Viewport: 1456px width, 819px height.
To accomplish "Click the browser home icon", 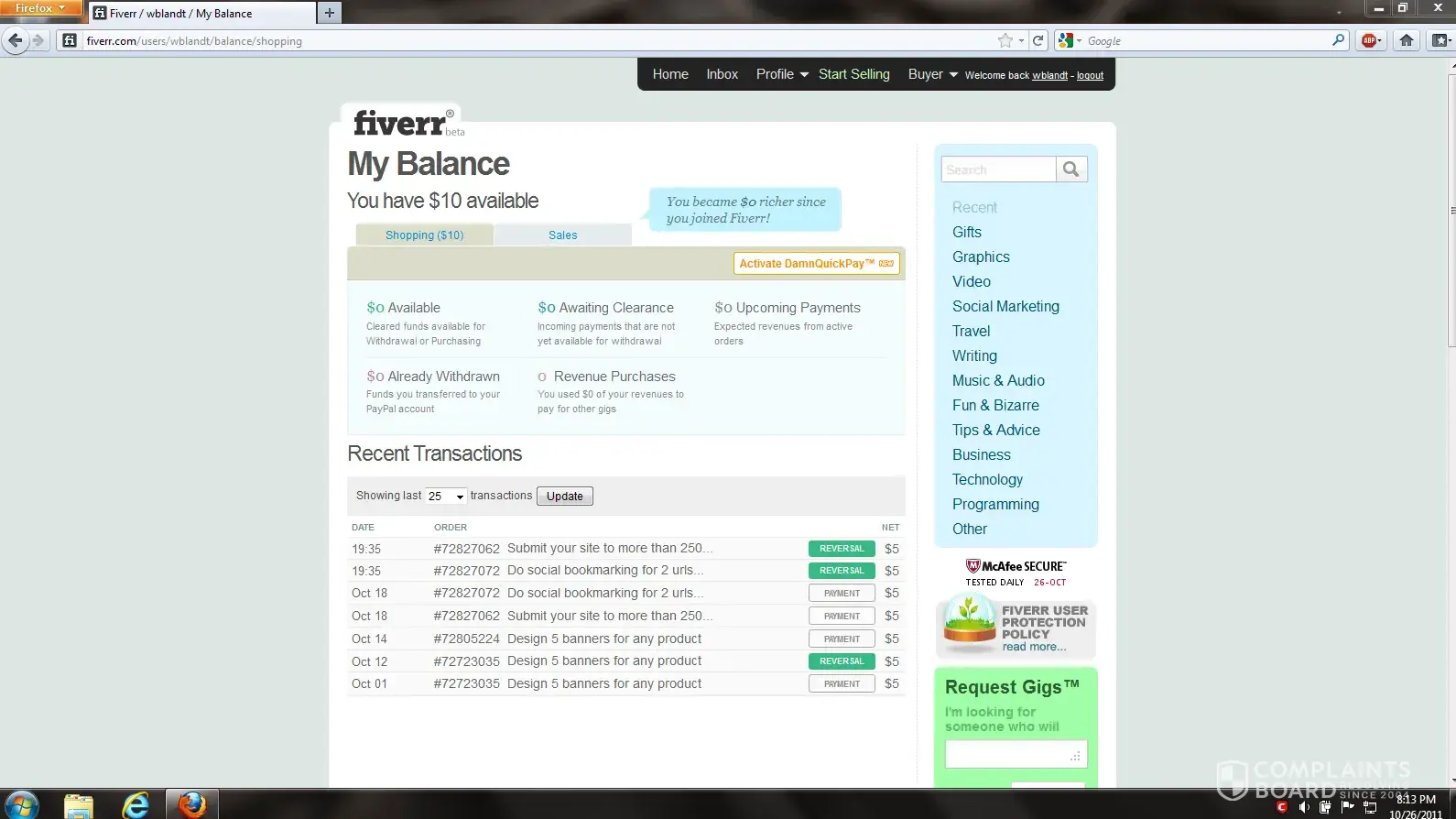I will (x=1407, y=40).
